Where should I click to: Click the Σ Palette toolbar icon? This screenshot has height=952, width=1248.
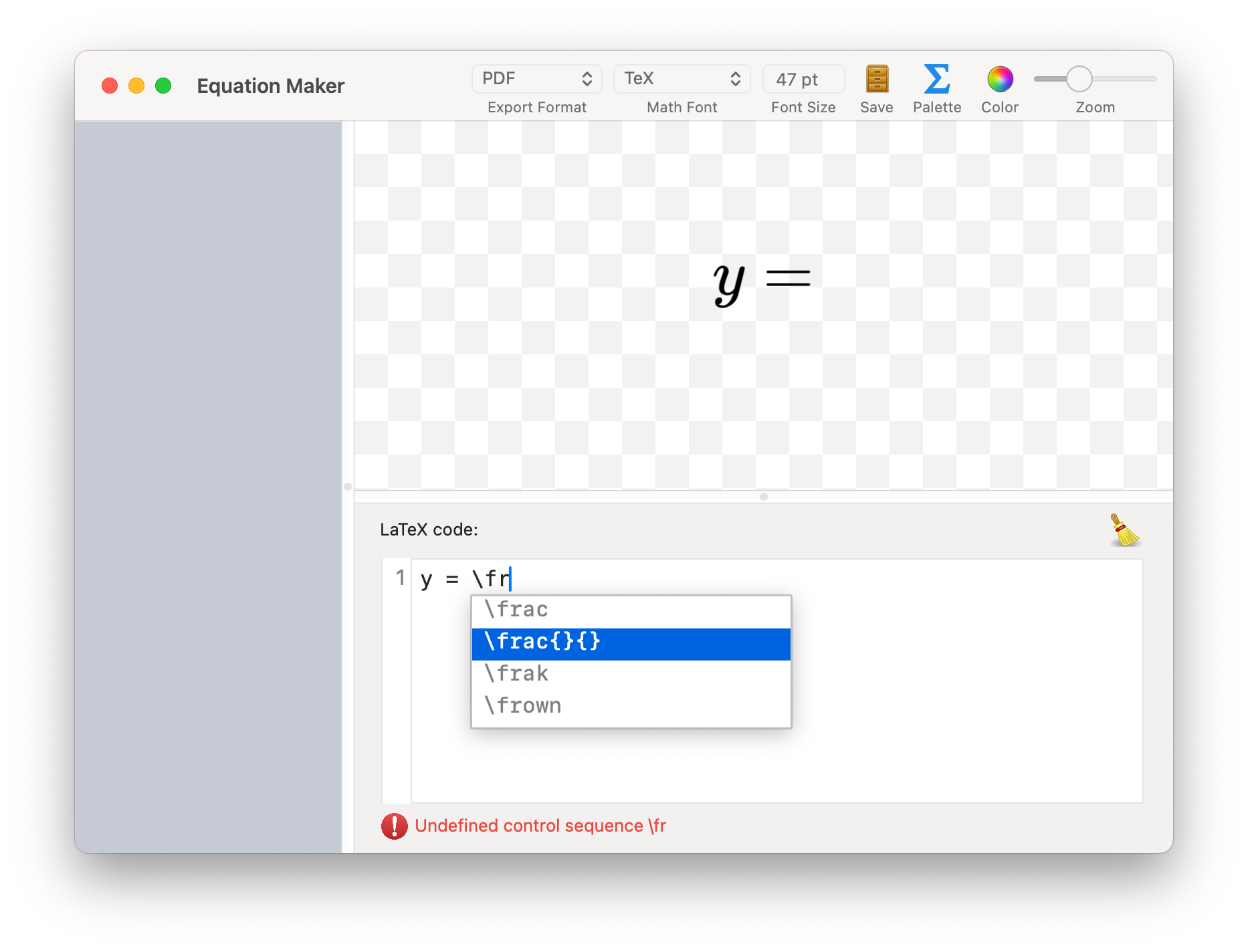(936, 79)
